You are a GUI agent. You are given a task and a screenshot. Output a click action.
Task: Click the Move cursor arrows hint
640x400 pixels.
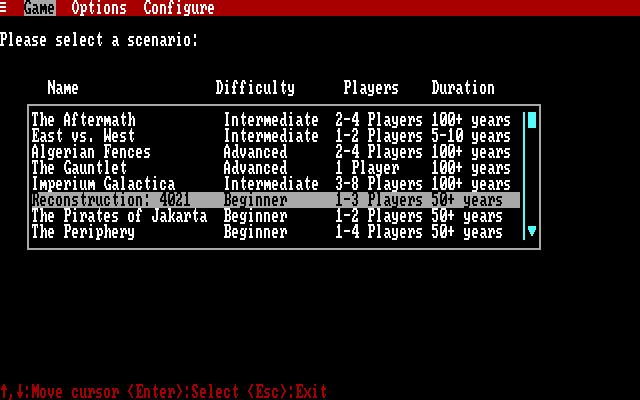pyautogui.click(x=60, y=391)
